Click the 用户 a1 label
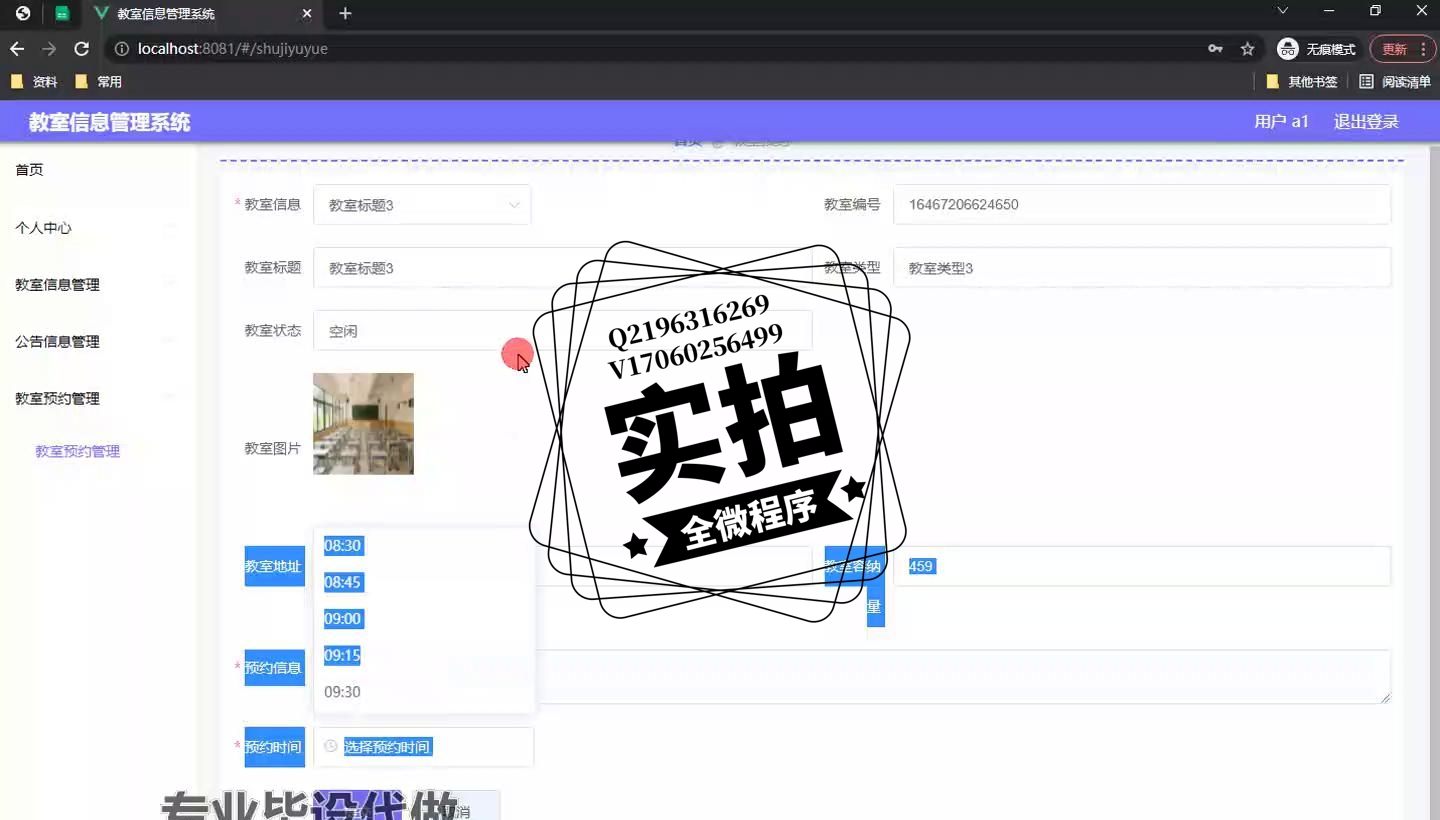The height and width of the screenshot is (820, 1440). point(1282,122)
